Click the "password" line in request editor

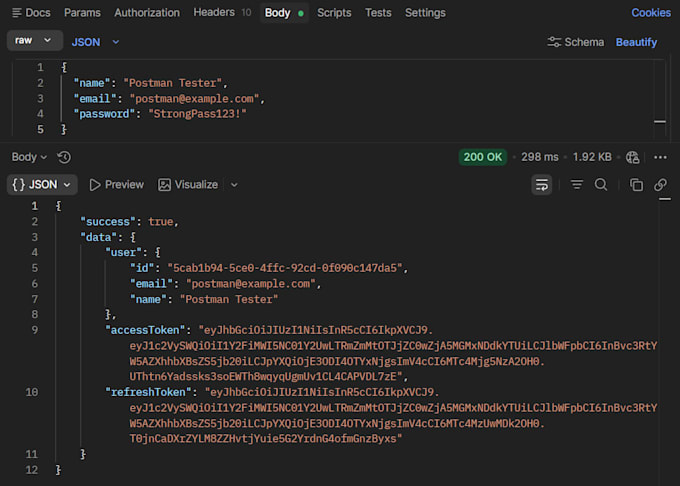click(x=160, y=114)
